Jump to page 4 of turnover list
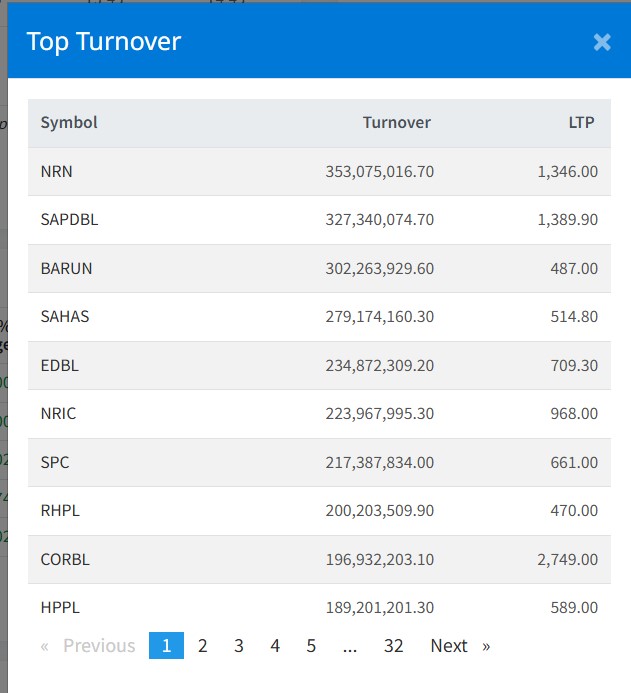Image resolution: width=631 pixels, height=693 pixels. 275,646
